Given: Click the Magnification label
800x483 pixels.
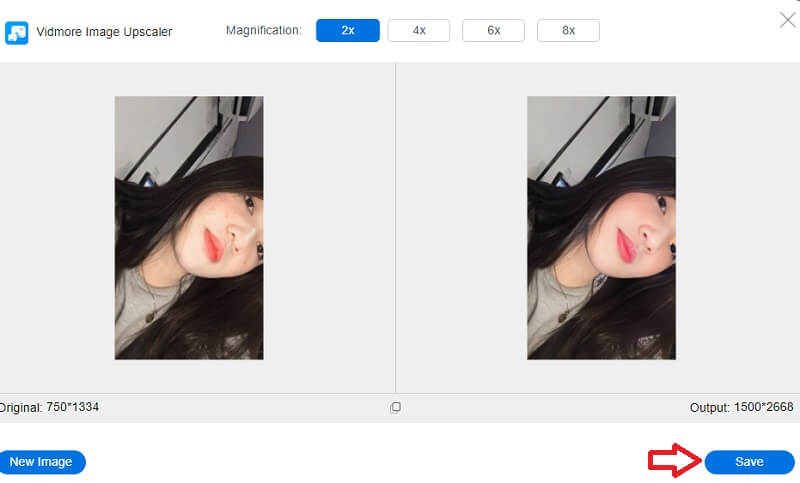Looking at the screenshot, I should click(263, 30).
